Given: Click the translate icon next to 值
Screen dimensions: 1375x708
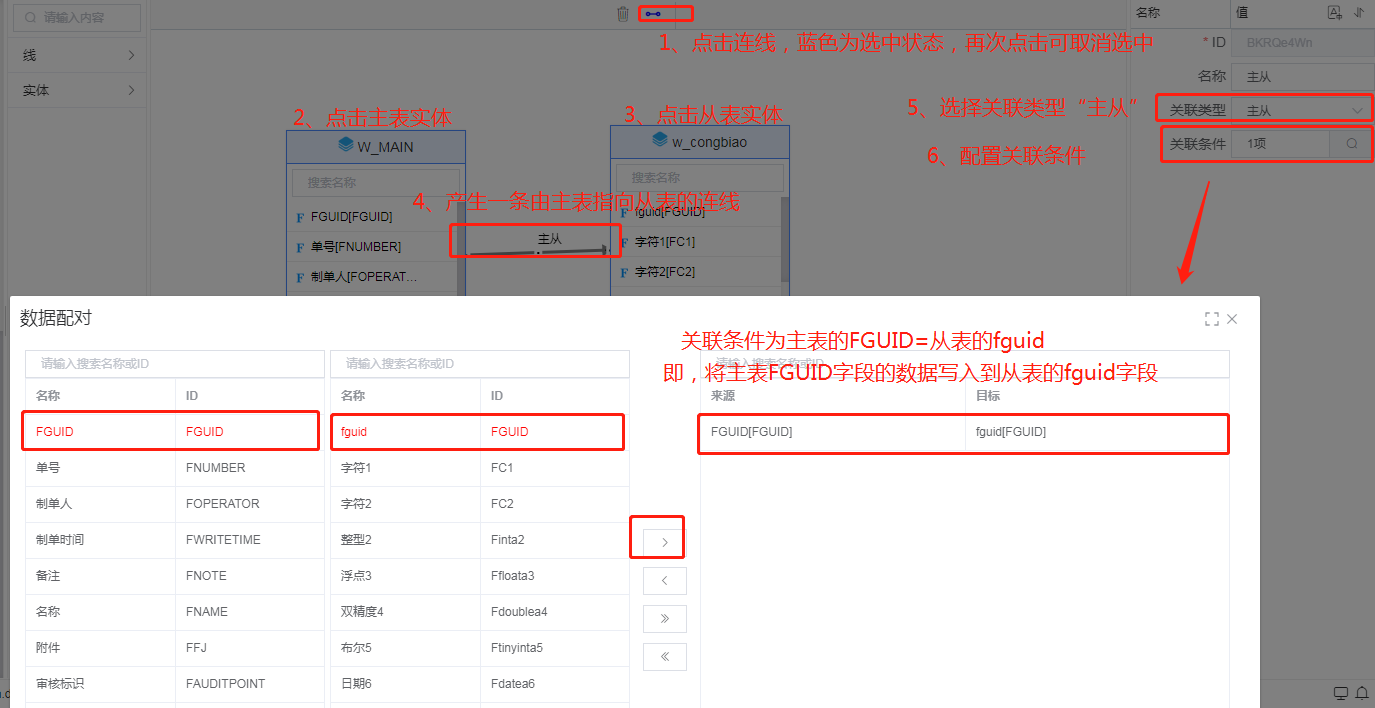Looking at the screenshot, I should (x=1334, y=13).
